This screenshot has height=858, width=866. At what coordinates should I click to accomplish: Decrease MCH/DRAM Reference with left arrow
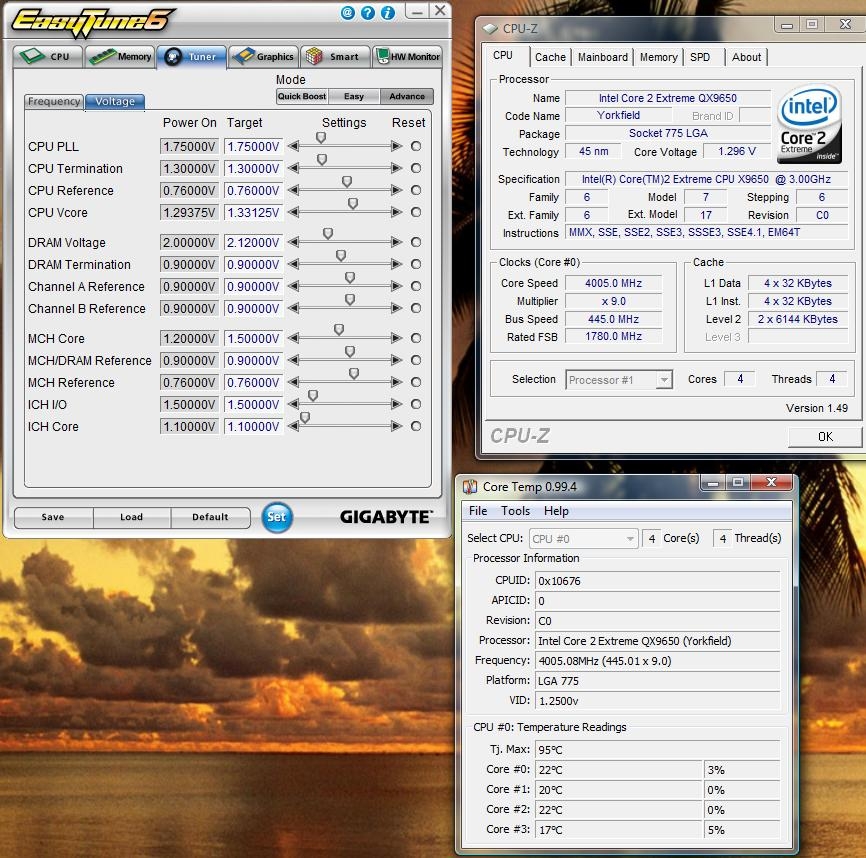(293, 361)
